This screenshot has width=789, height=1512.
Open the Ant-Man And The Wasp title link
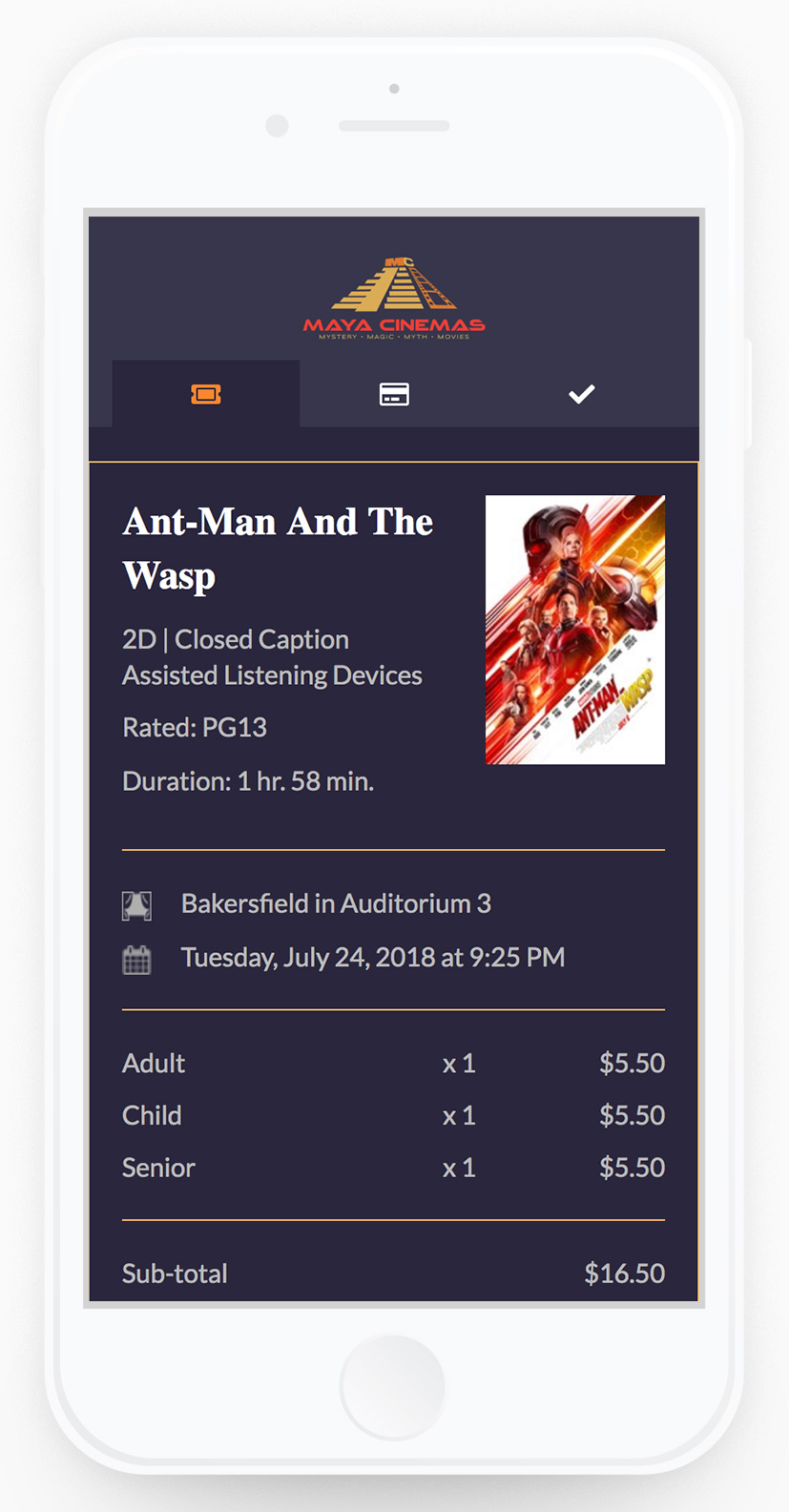click(x=277, y=549)
